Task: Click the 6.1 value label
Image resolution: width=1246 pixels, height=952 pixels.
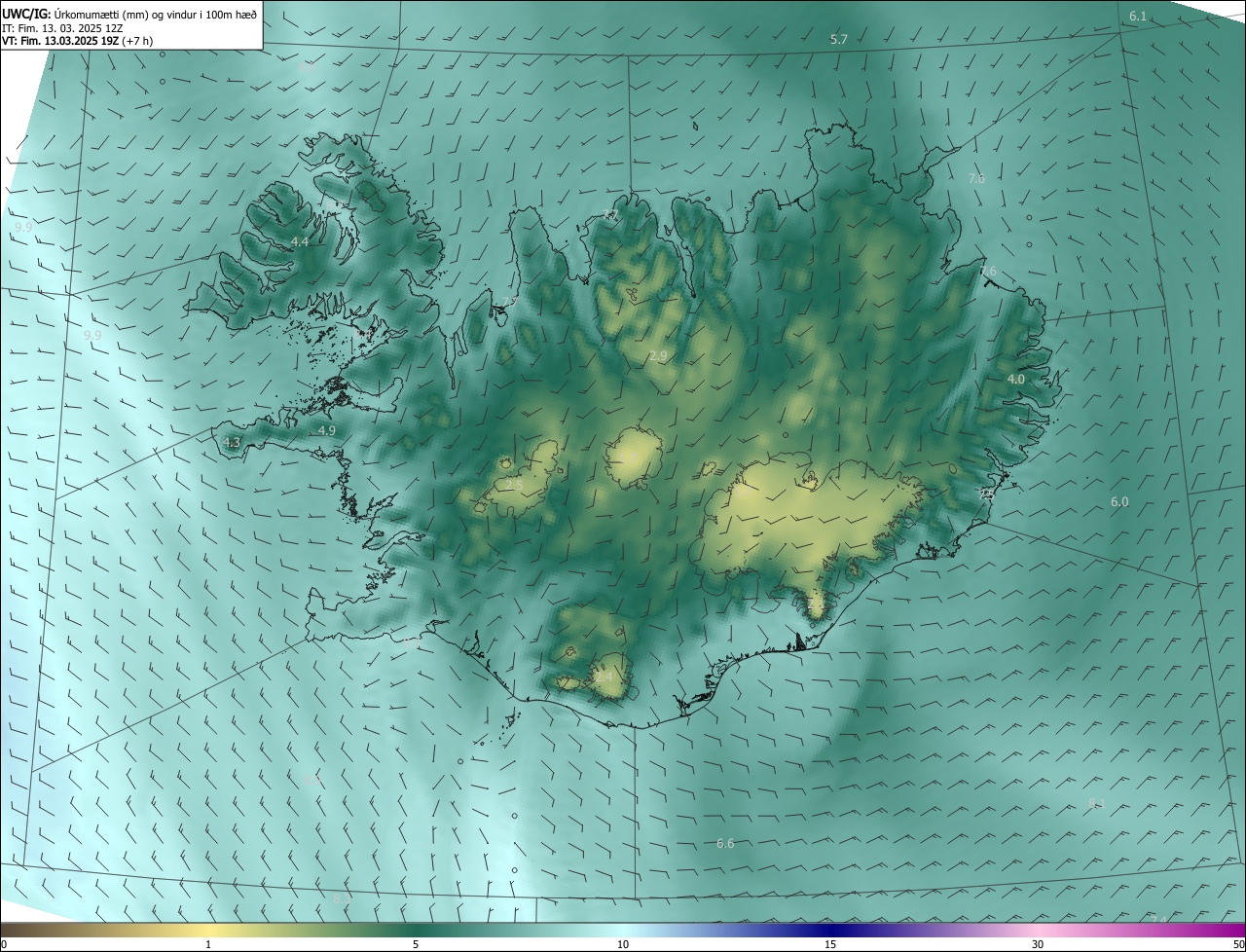Action: tap(1138, 17)
